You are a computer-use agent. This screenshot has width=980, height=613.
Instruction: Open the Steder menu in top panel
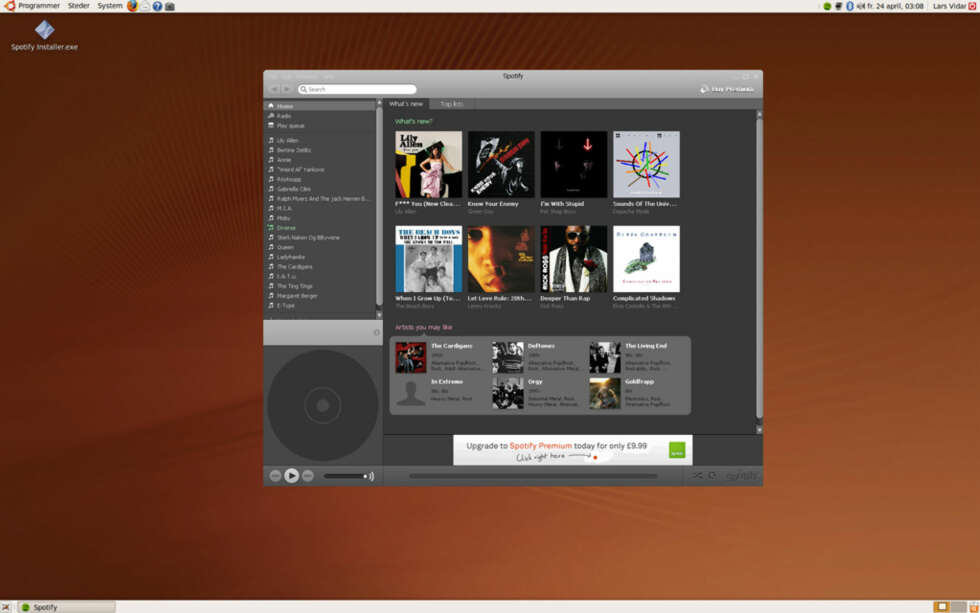[79, 6]
